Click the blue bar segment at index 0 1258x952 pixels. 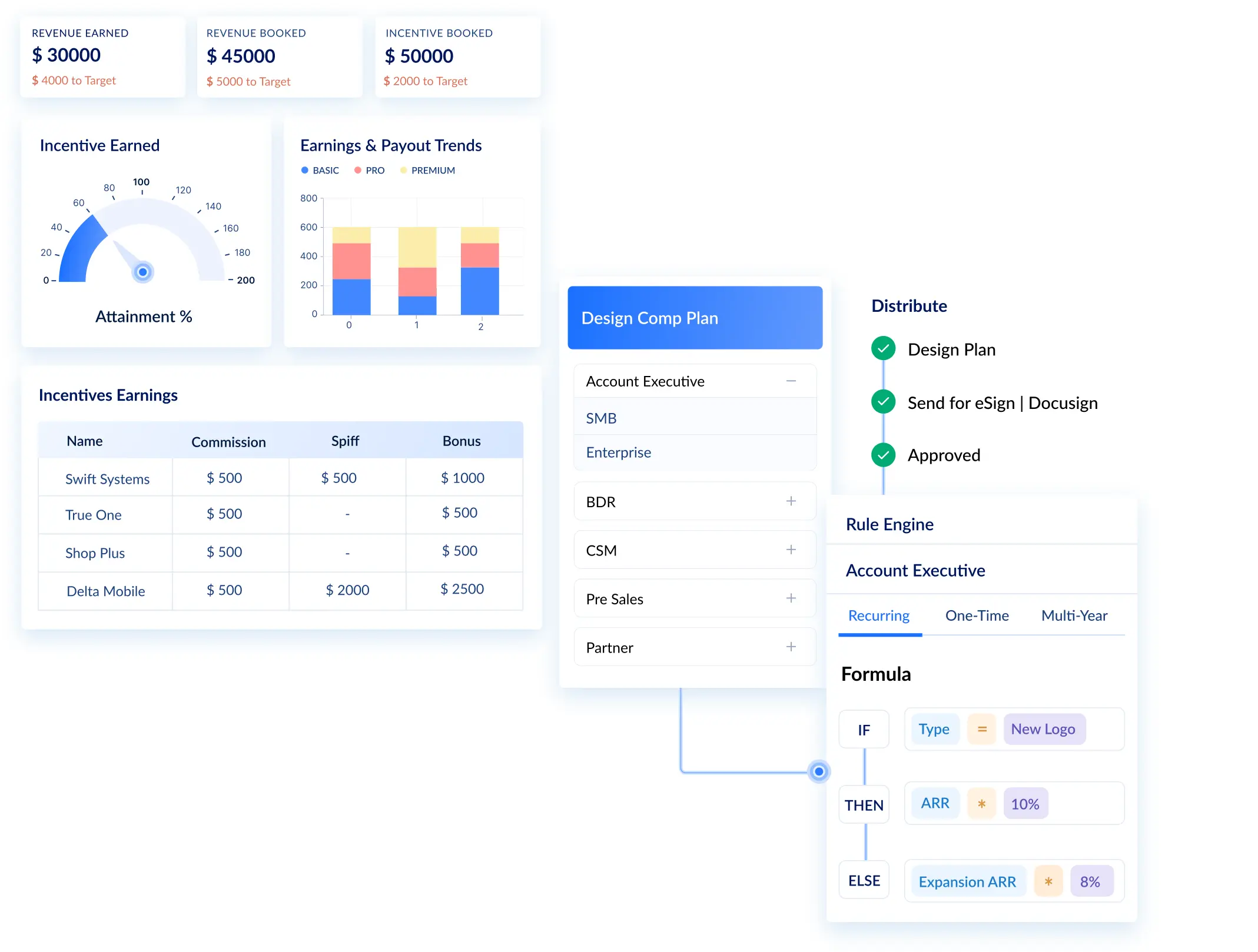point(351,297)
